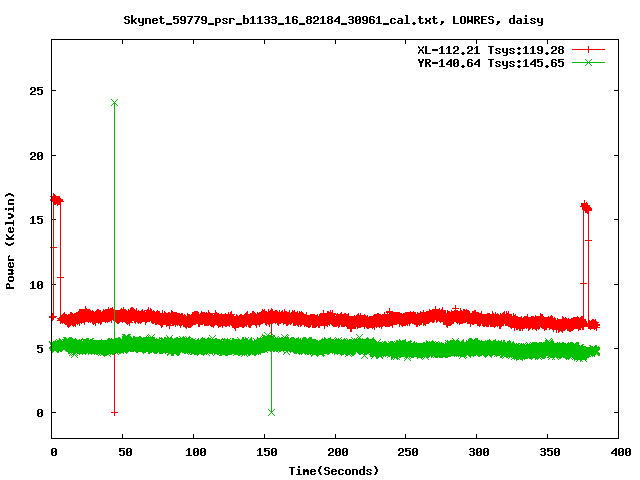The image size is (640, 480).
Task: Click the red zero-value marker near 45 seconds
Action: pyautogui.click(x=114, y=413)
